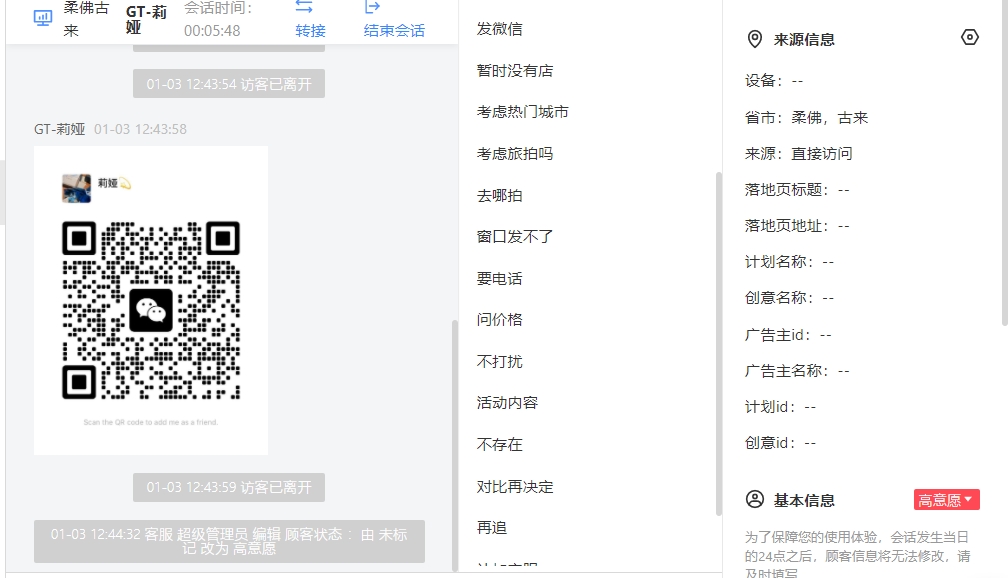Click the system note 顾客状态 改为 高意愿
Viewport: 1008px width, 578px height.
(x=230, y=541)
